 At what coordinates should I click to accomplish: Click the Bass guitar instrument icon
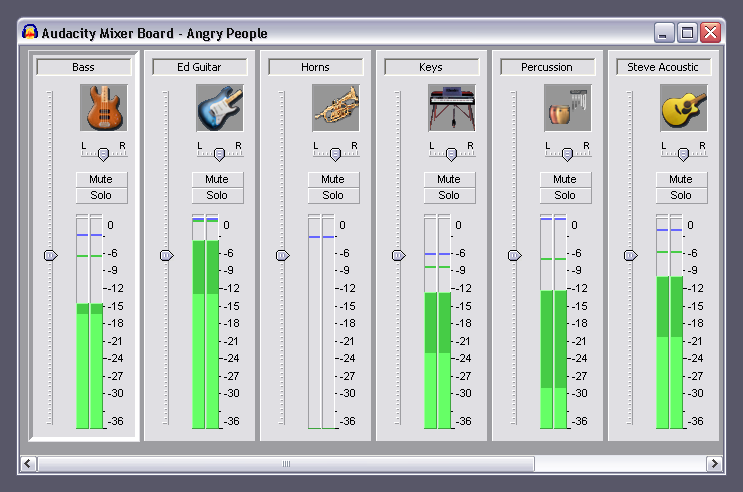pyautogui.click(x=103, y=108)
